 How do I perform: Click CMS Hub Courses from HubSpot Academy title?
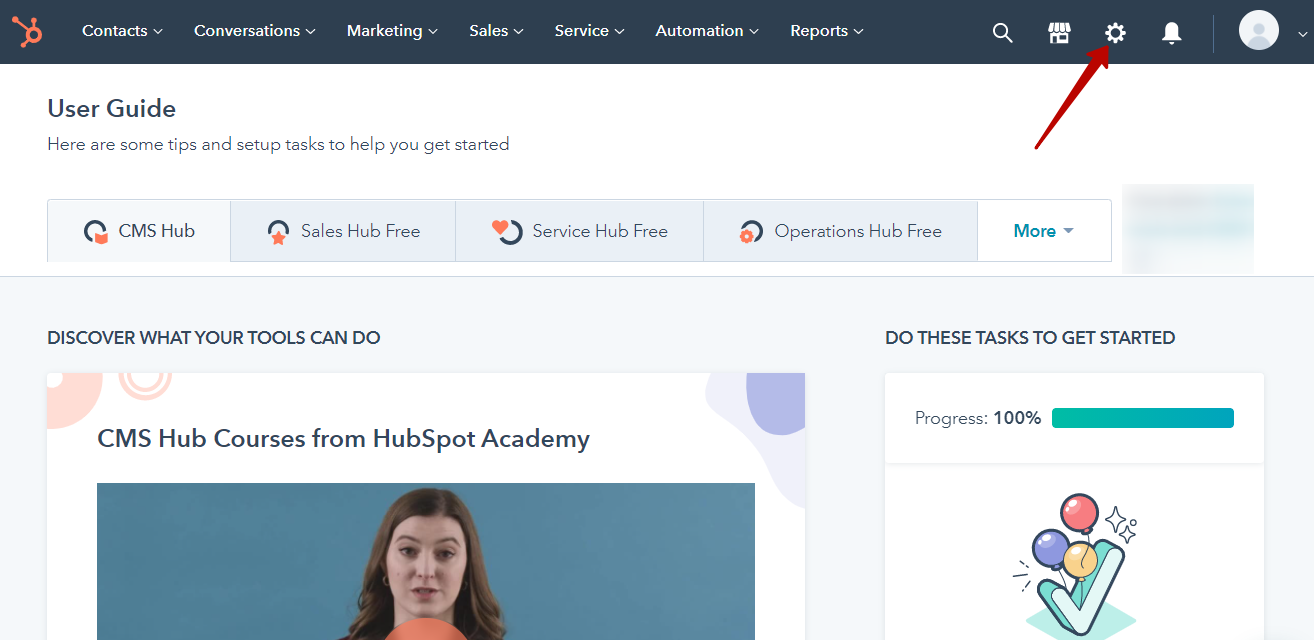(343, 438)
